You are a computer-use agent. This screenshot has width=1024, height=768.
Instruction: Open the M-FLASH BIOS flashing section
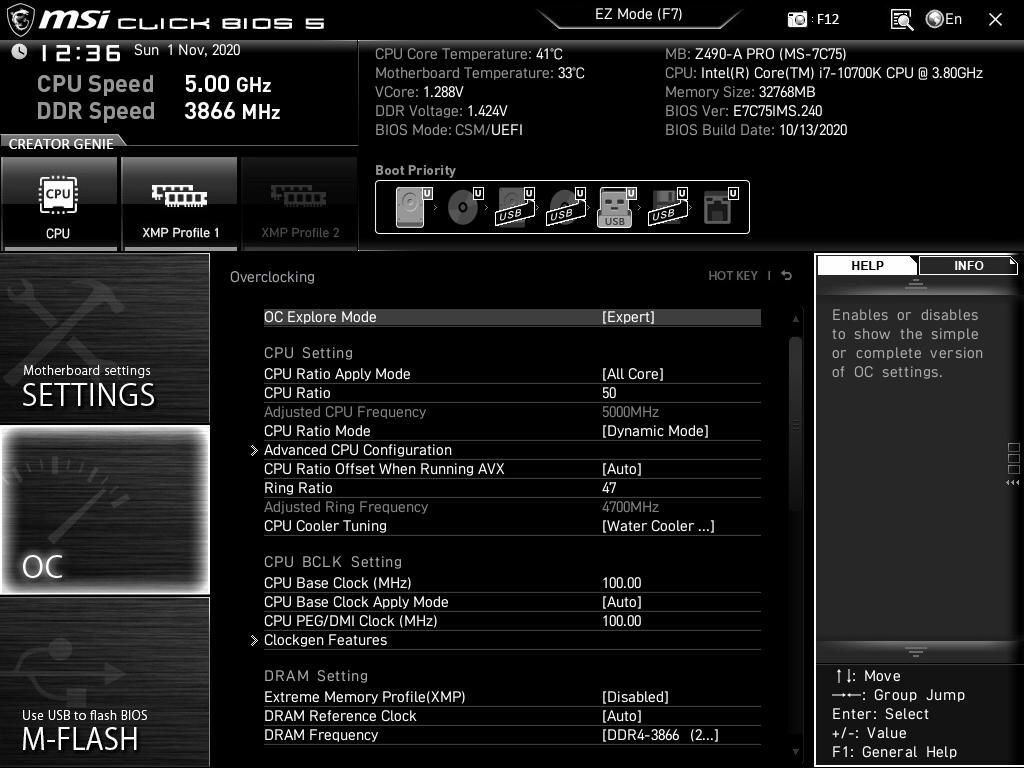(104, 681)
